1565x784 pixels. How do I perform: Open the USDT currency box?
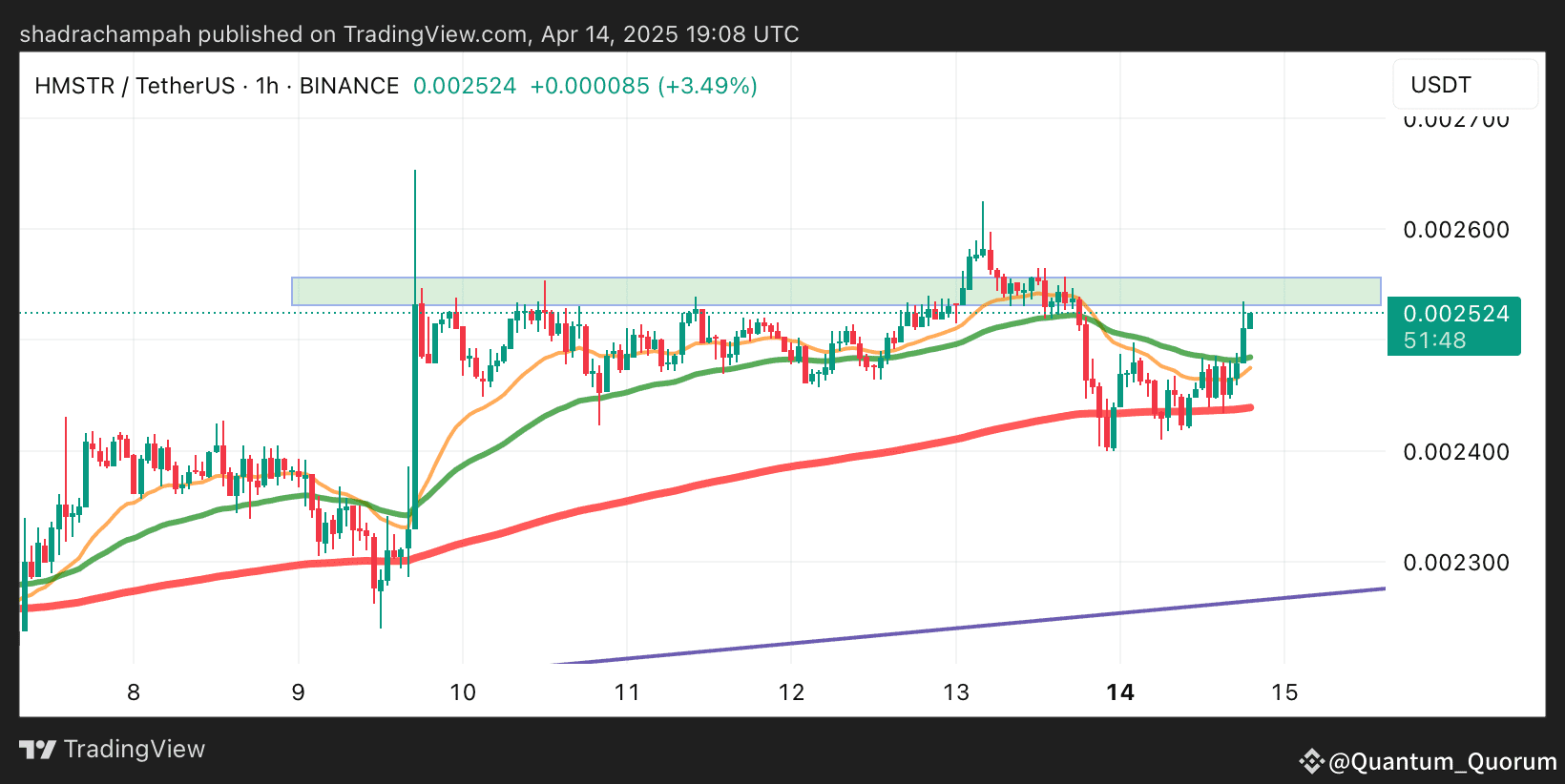click(x=1465, y=85)
